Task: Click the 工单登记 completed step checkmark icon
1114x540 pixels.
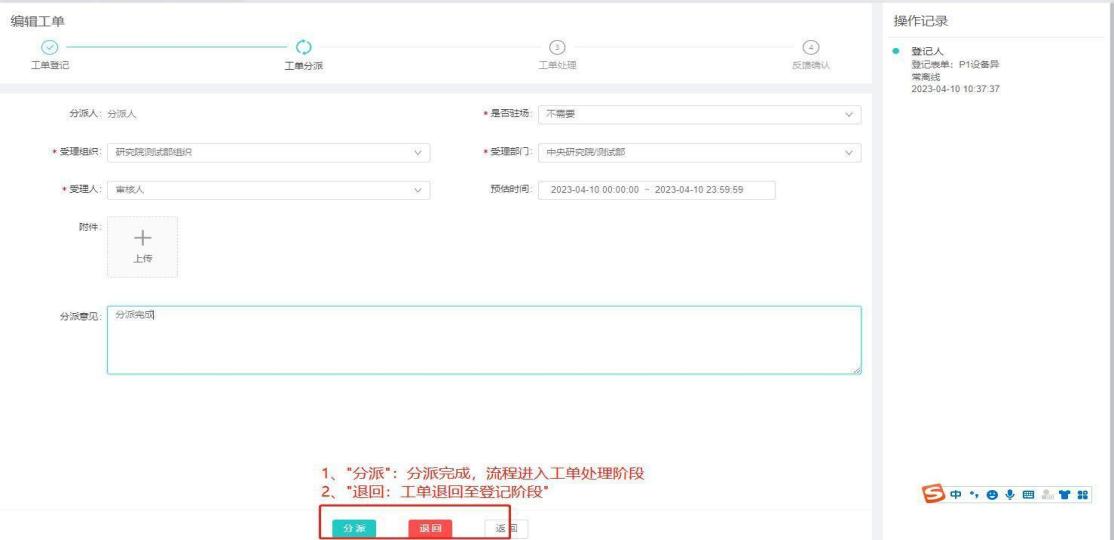Action: tap(48, 47)
